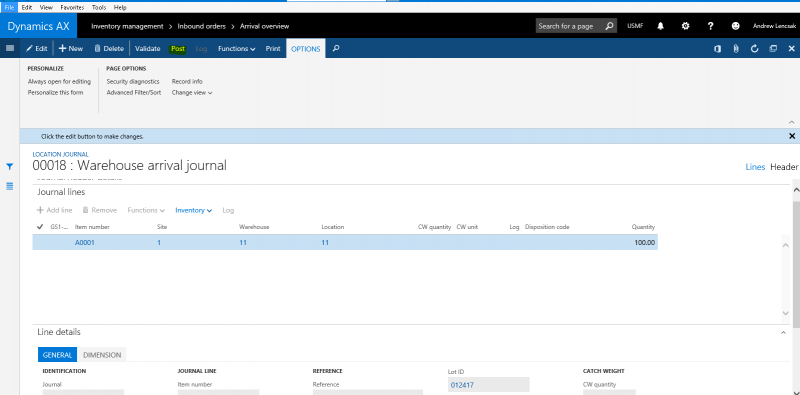This screenshot has height=395, width=800.
Task: Open the settings gear icon
Action: click(x=685, y=26)
